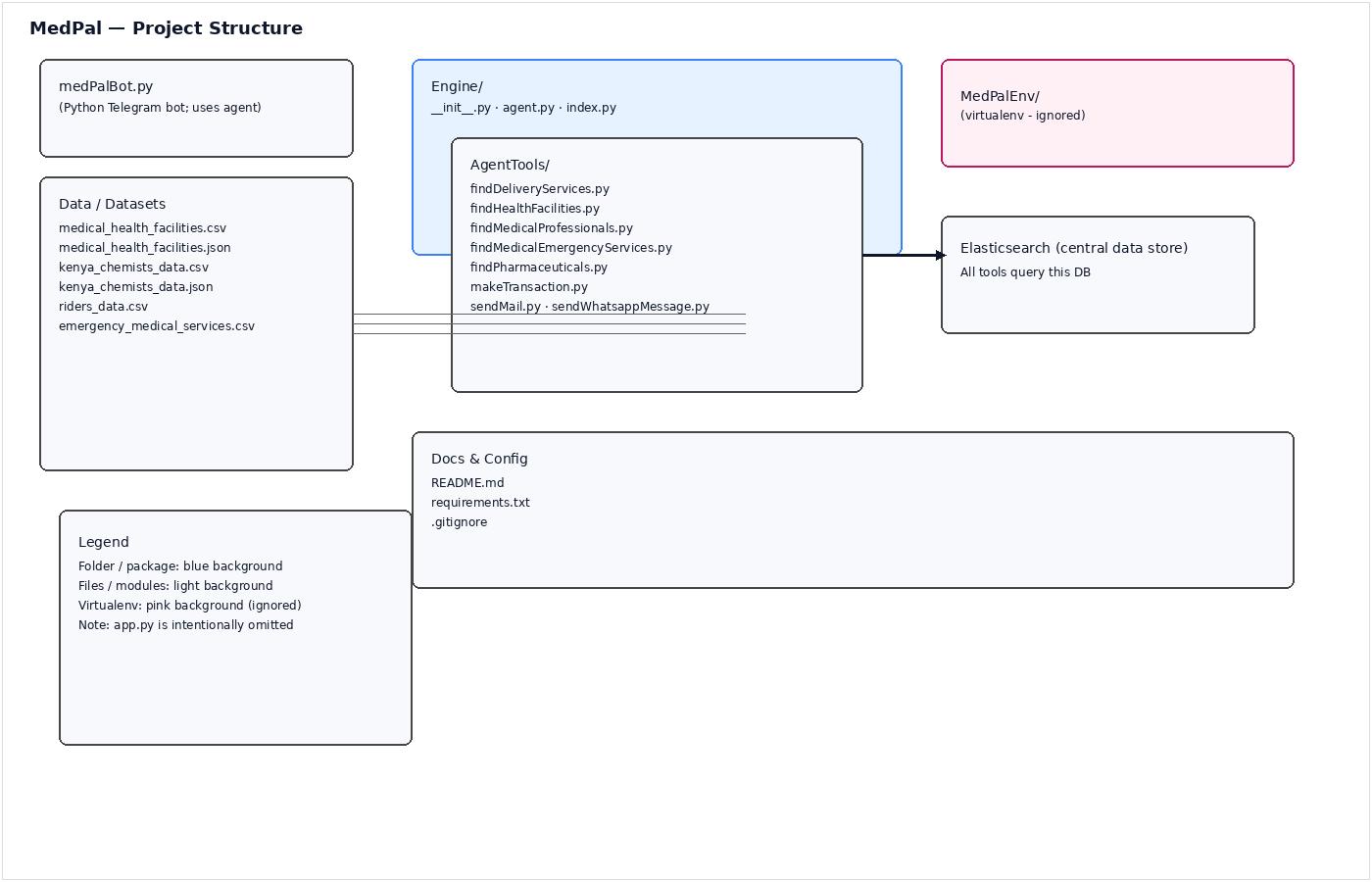This screenshot has width=1372, height=882.
Task: Click '(Python Telegram bot; uses agent)' caption
Action: click(x=160, y=108)
